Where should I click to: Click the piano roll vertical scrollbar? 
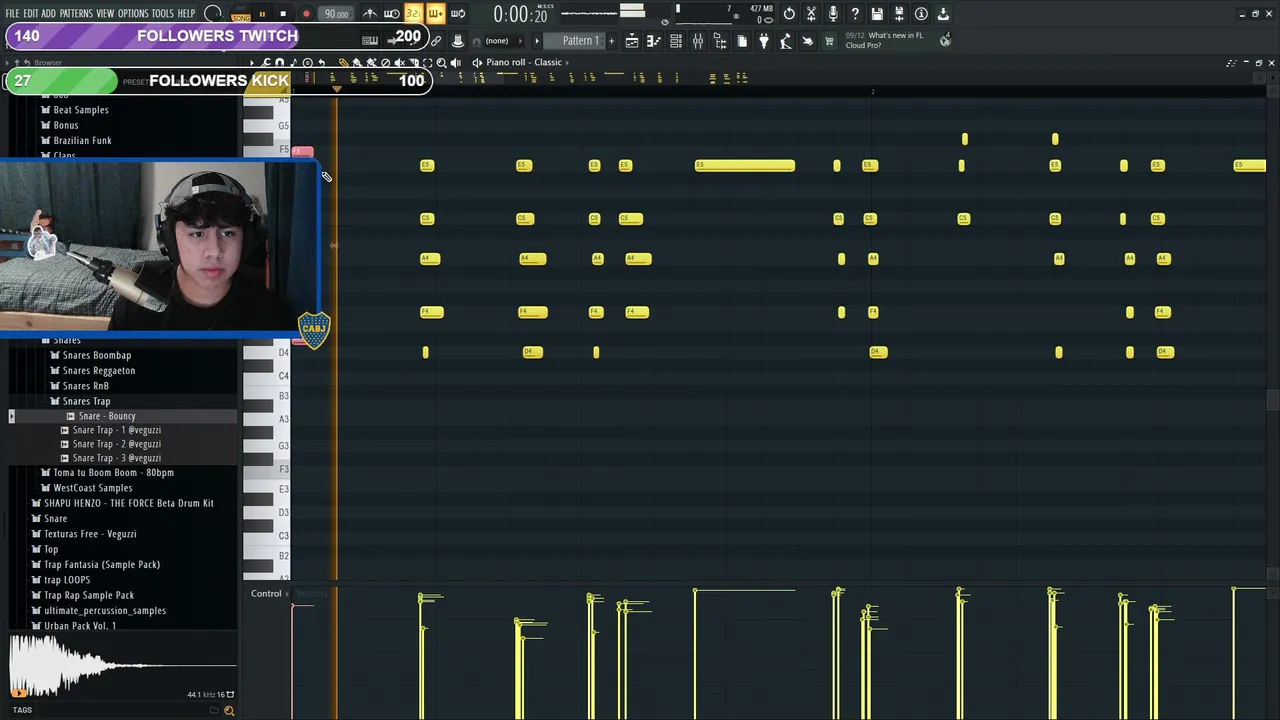click(1272, 400)
